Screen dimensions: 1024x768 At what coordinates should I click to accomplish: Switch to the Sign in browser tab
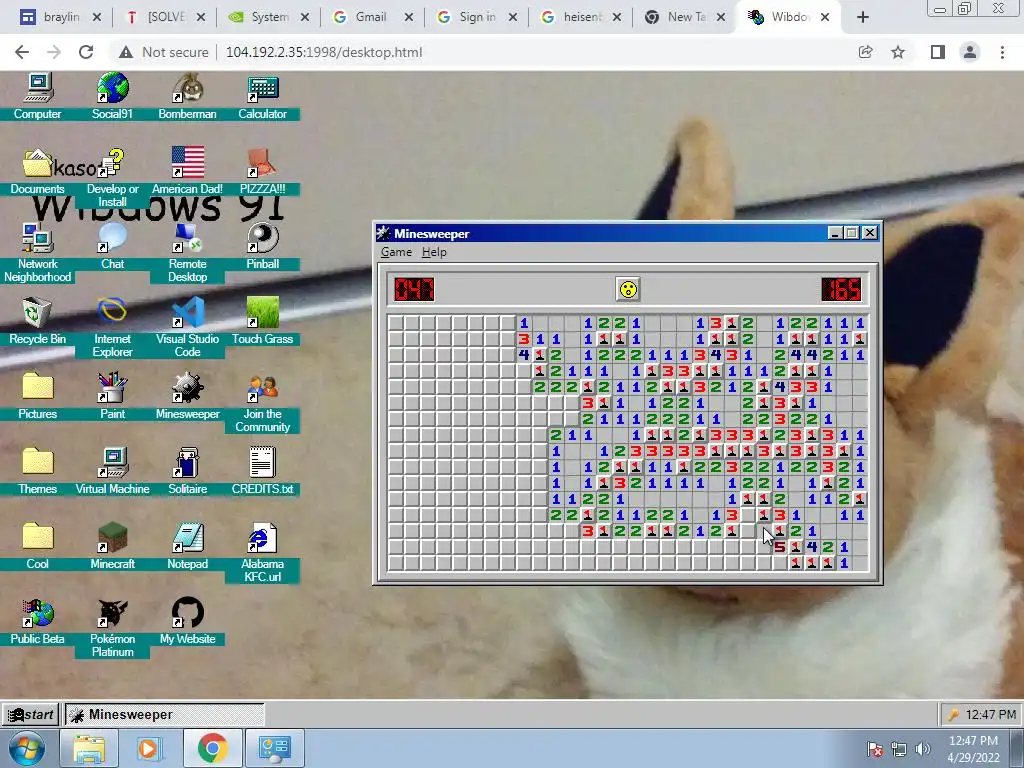coord(476,17)
